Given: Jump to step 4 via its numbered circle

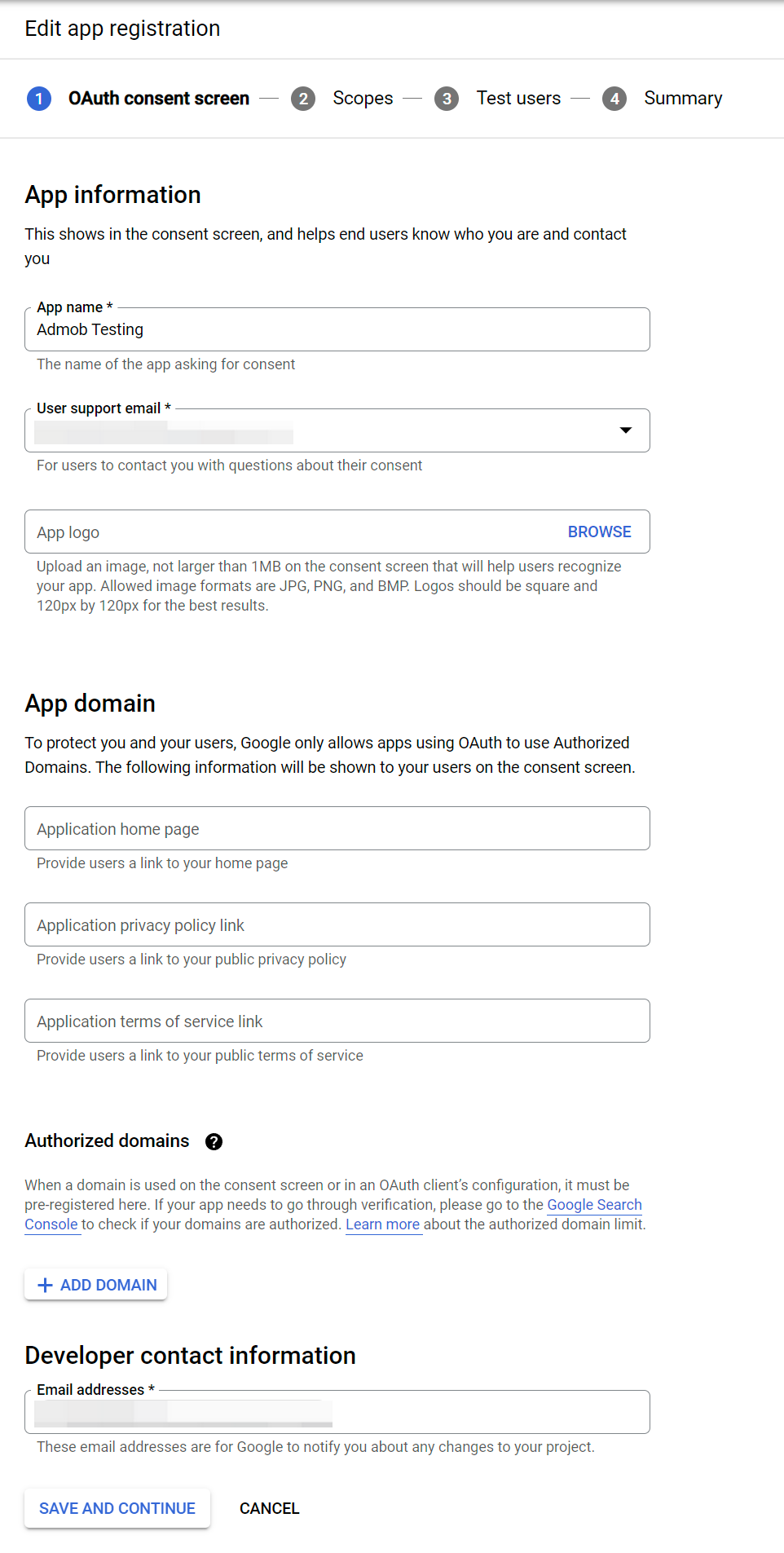Looking at the screenshot, I should (x=614, y=98).
